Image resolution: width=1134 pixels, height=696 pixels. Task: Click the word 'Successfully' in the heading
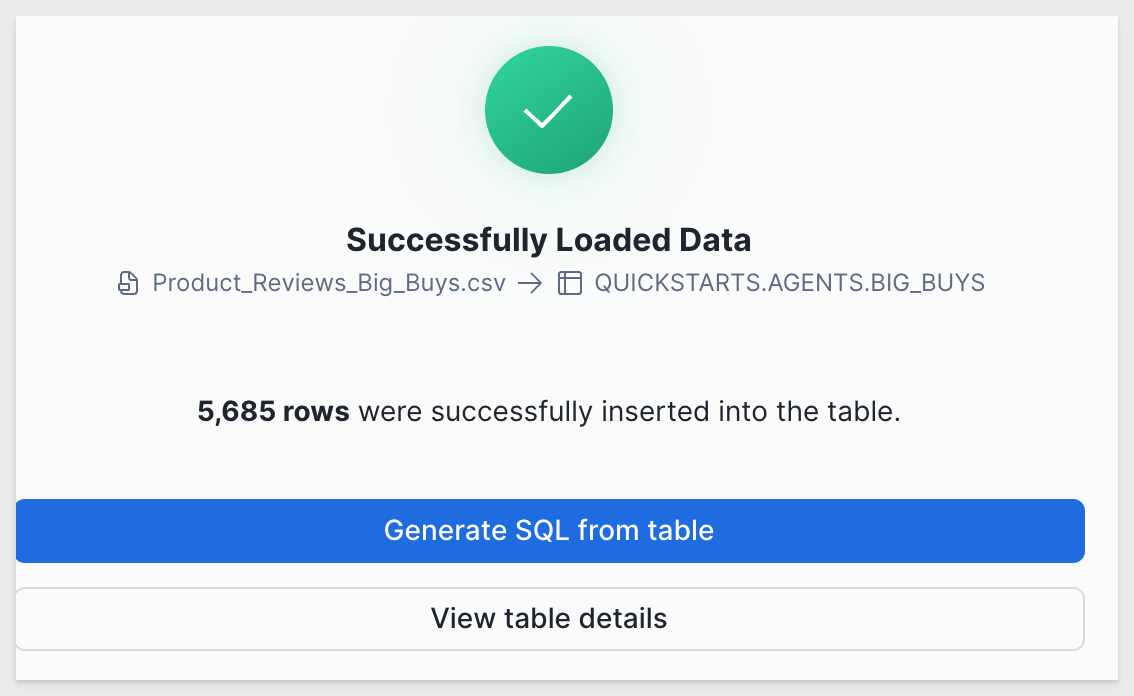447,240
